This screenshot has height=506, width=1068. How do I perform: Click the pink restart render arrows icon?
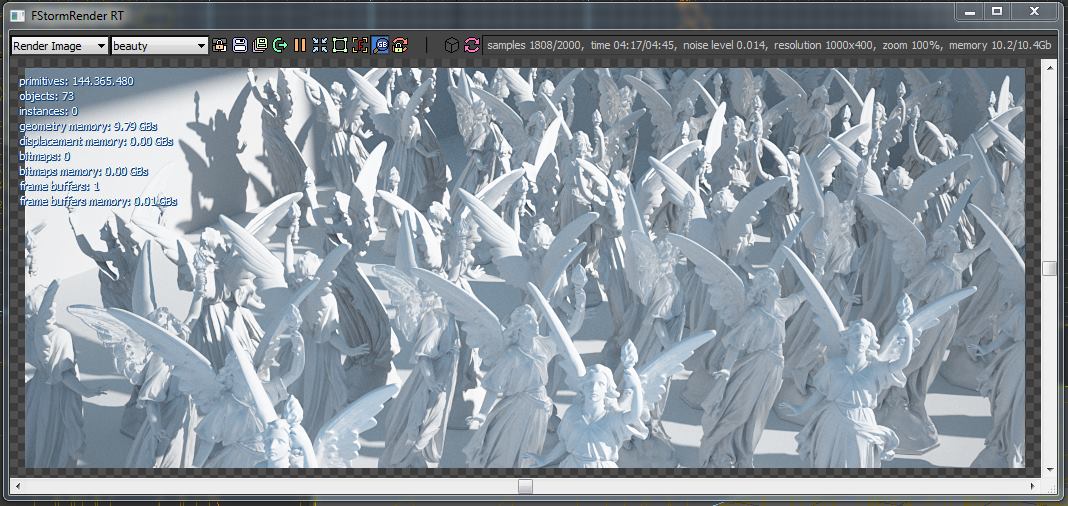point(471,45)
